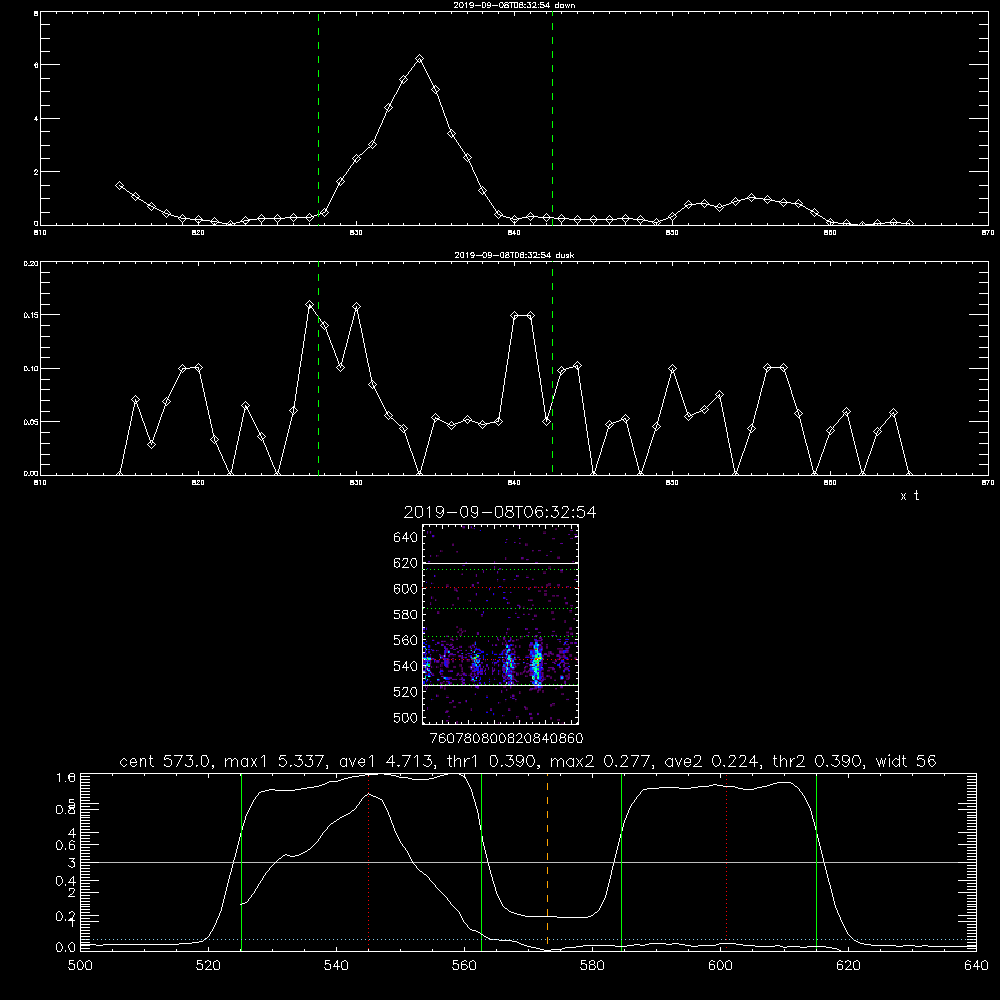Viewport: 1000px width, 1000px height.
Task: Click the 'widt 56' value text
Action: point(906,761)
